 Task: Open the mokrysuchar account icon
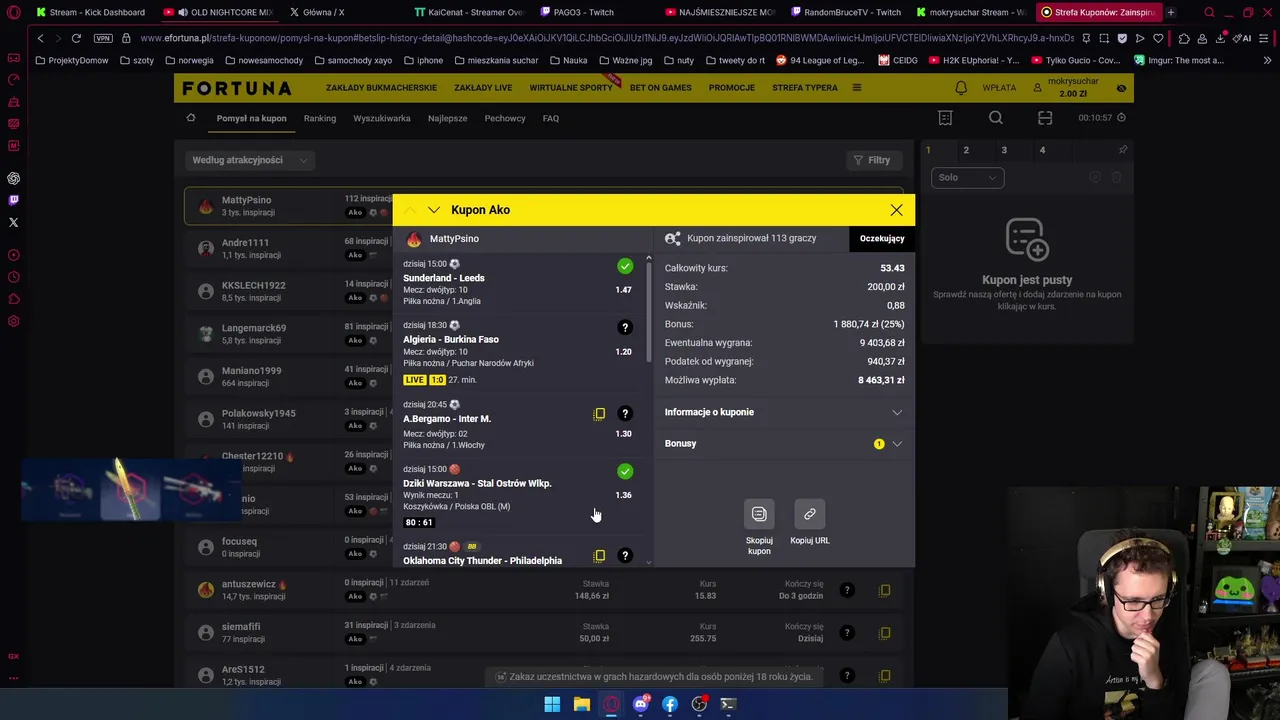click(x=1037, y=88)
